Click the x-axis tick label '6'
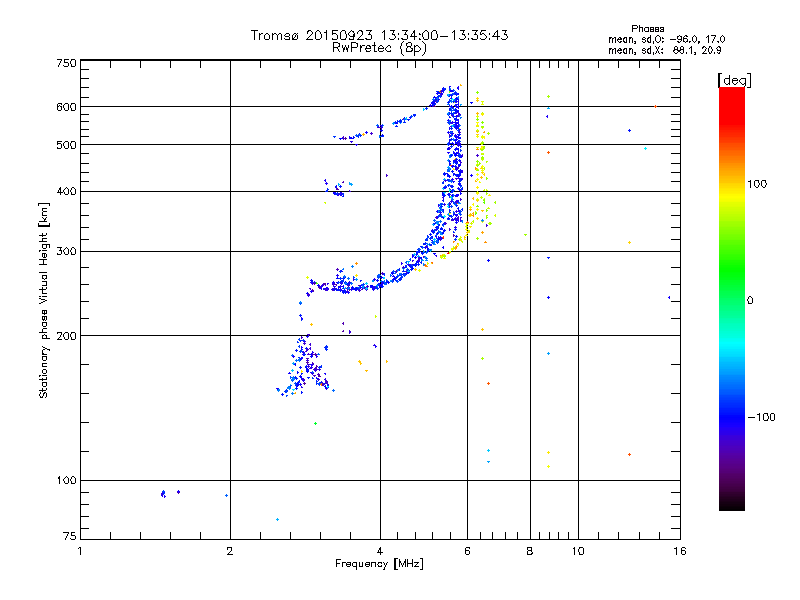The image size is (800, 600). [467, 551]
